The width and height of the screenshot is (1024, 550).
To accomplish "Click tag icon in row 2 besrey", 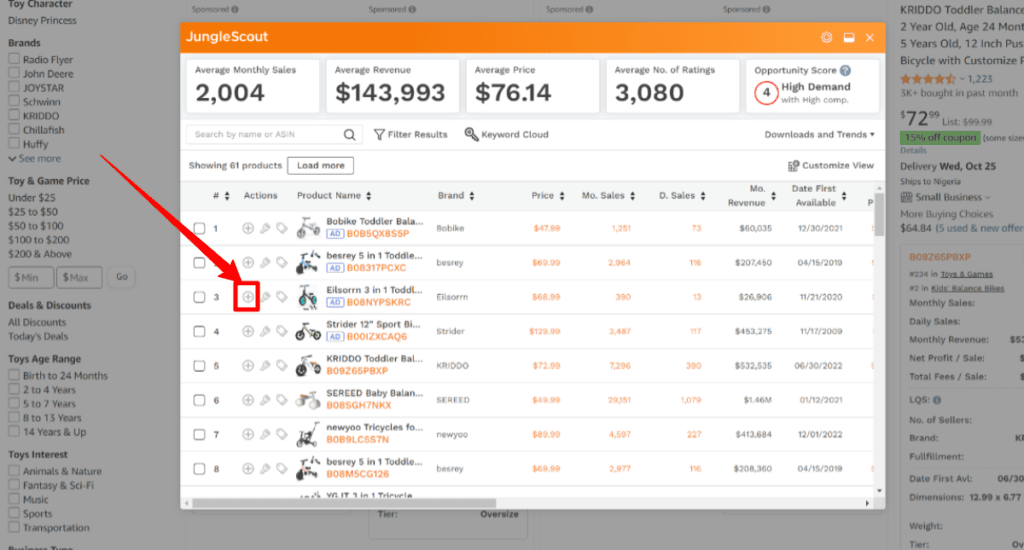I will 281,263.
